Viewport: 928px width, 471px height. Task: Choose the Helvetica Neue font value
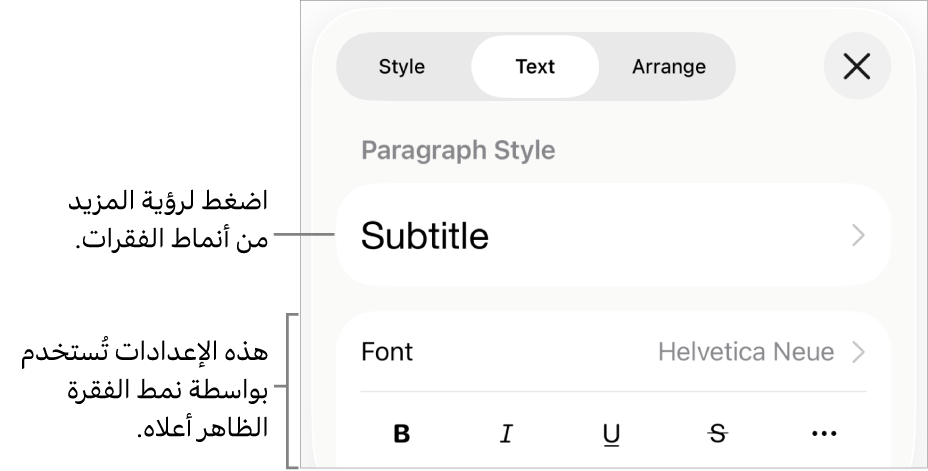coord(746,352)
